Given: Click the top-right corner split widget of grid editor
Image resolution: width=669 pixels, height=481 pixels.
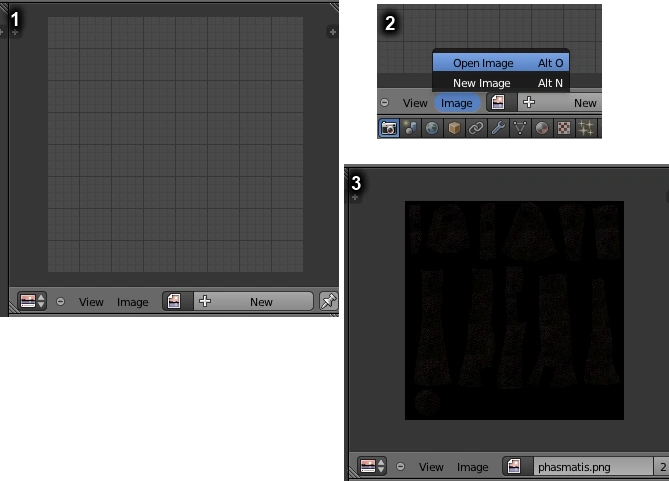Looking at the screenshot, I should [334, 7].
